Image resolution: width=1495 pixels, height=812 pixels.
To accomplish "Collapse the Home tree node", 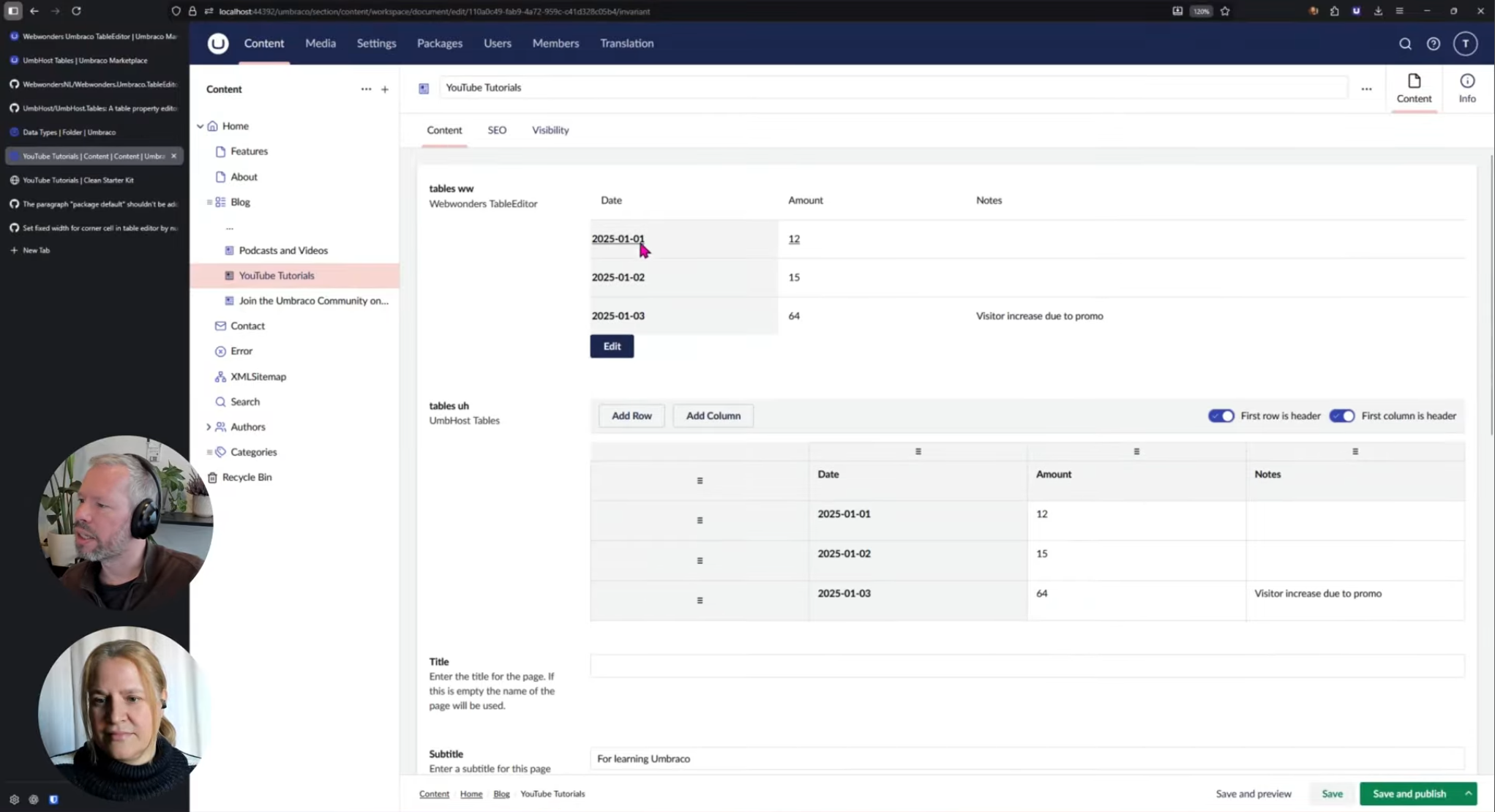I will [200, 127].
